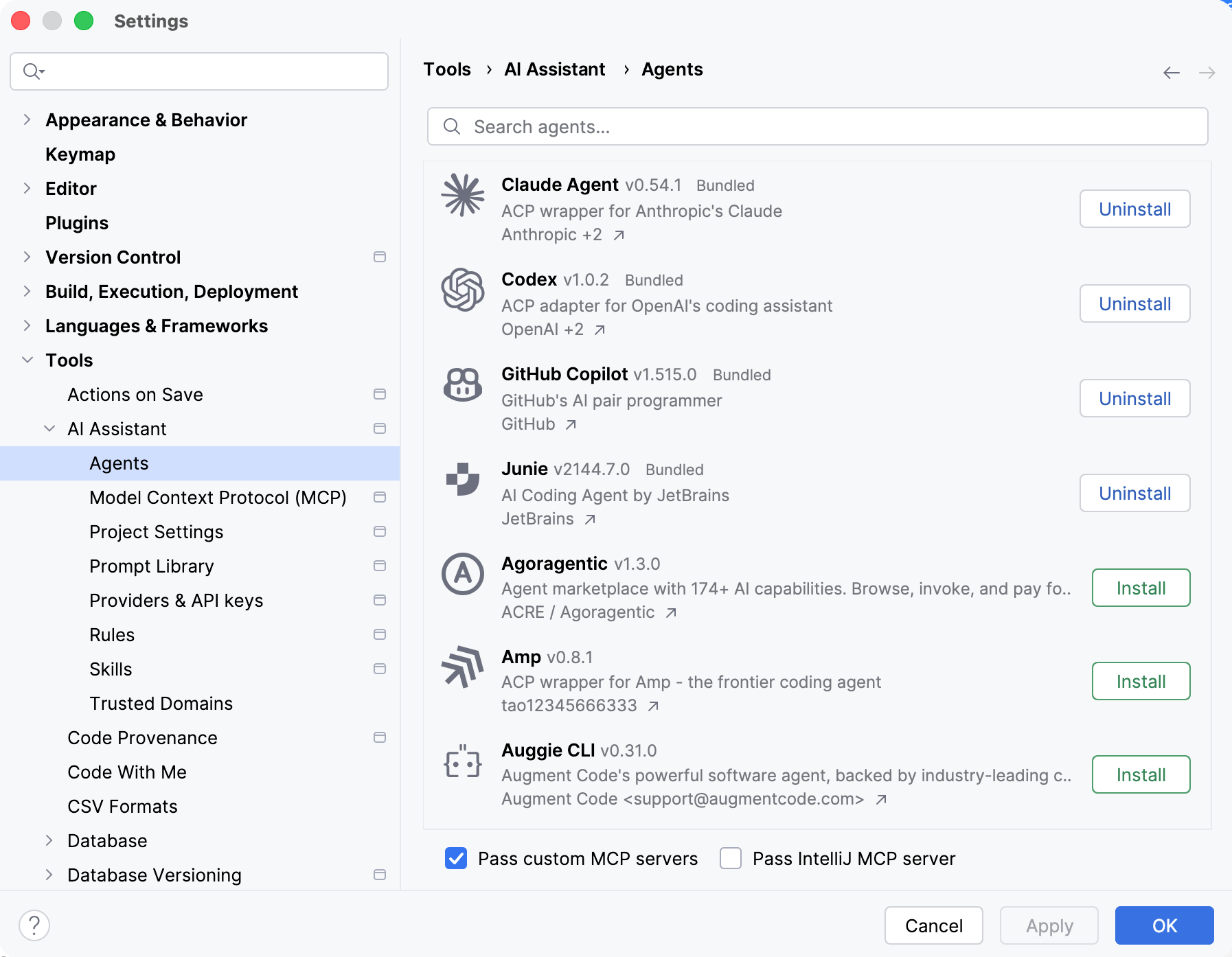Click the Auggie CLI icon

463,761
